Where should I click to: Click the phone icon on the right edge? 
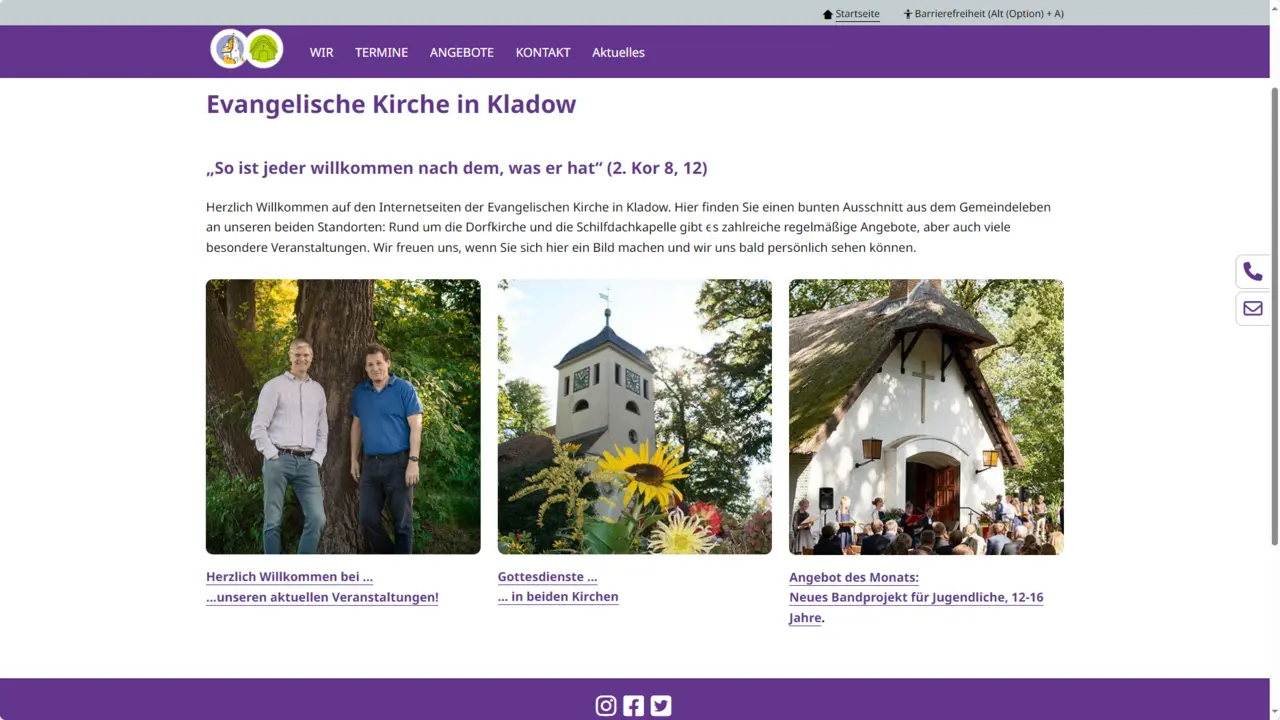click(x=1253, y=271)
